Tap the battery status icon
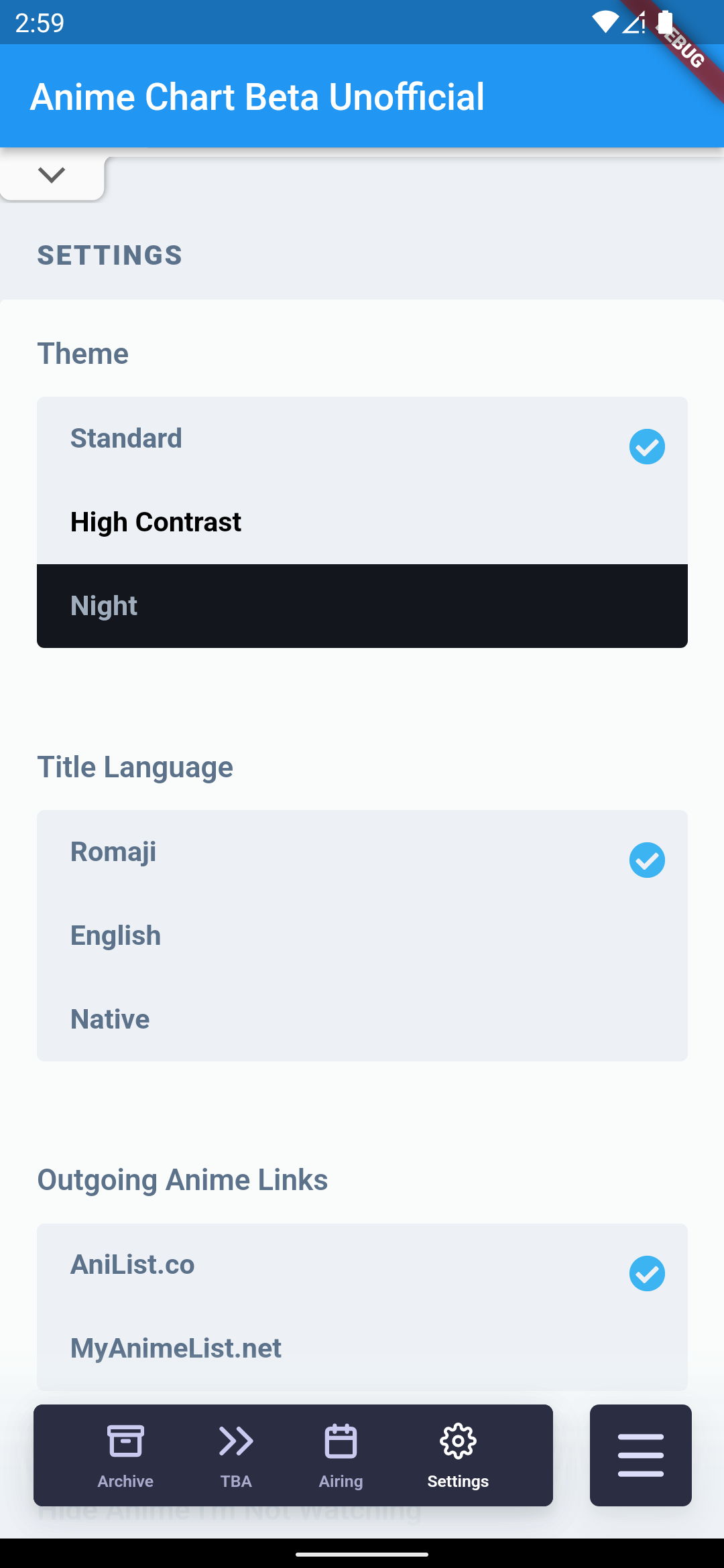 [665, 23]
